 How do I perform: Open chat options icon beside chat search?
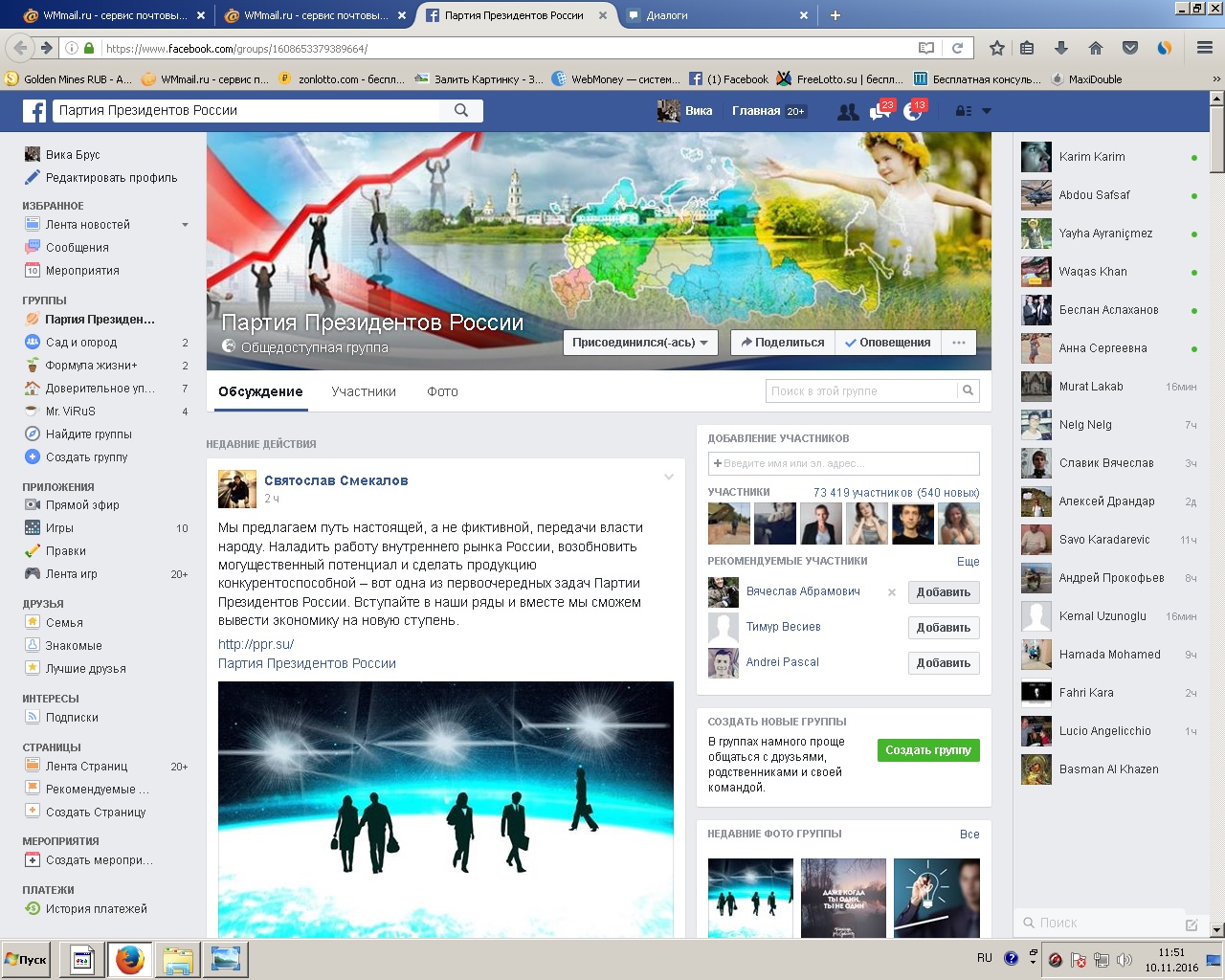(x=1192, y=924)
